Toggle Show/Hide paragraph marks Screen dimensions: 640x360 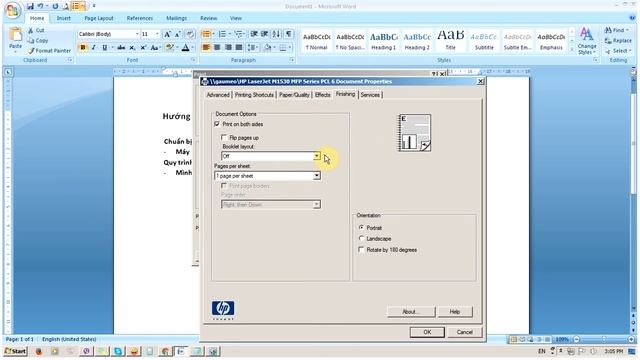[x=289, y=34]
